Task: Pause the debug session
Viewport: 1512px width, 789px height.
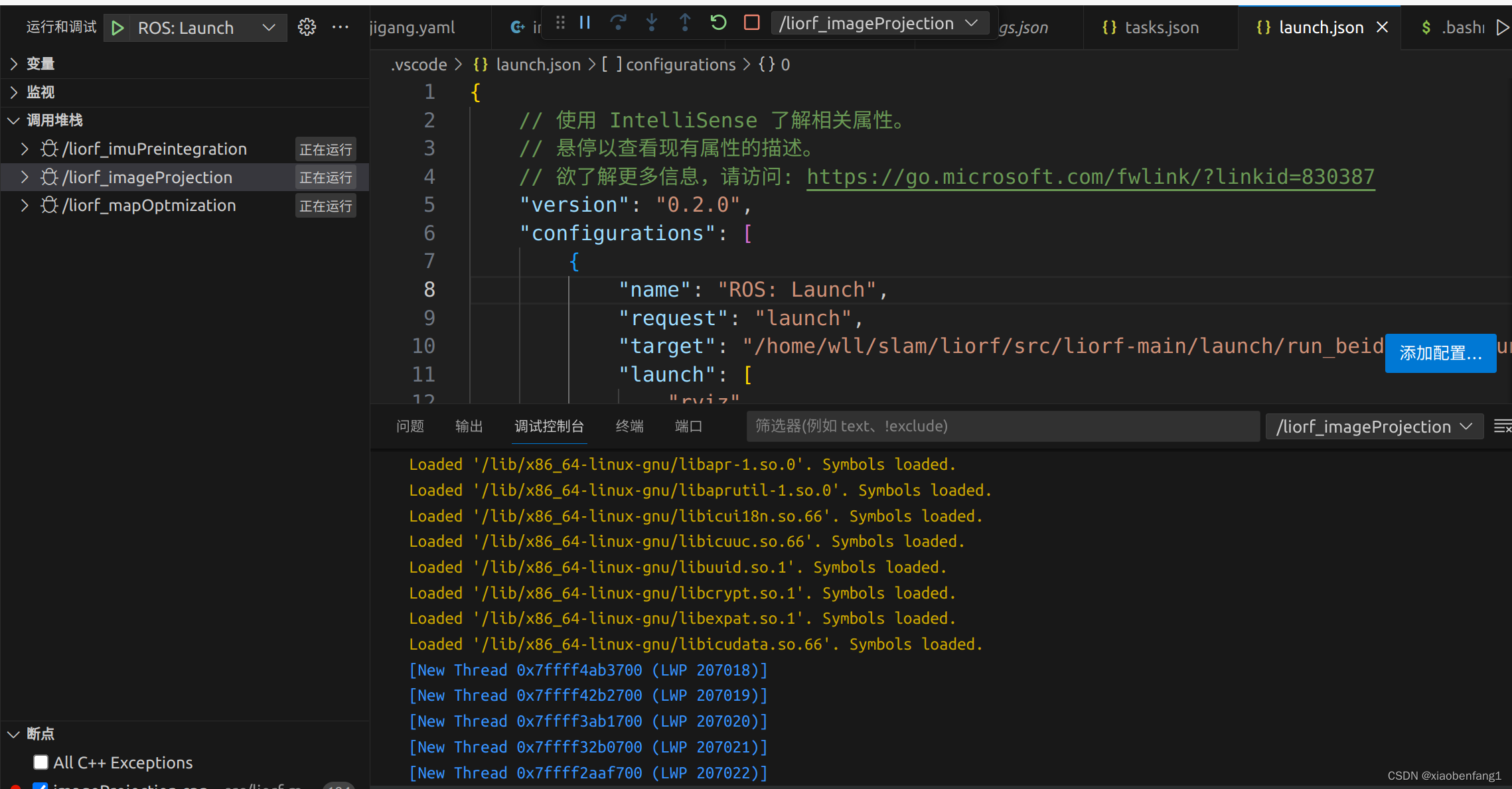Action: (585, 23)
